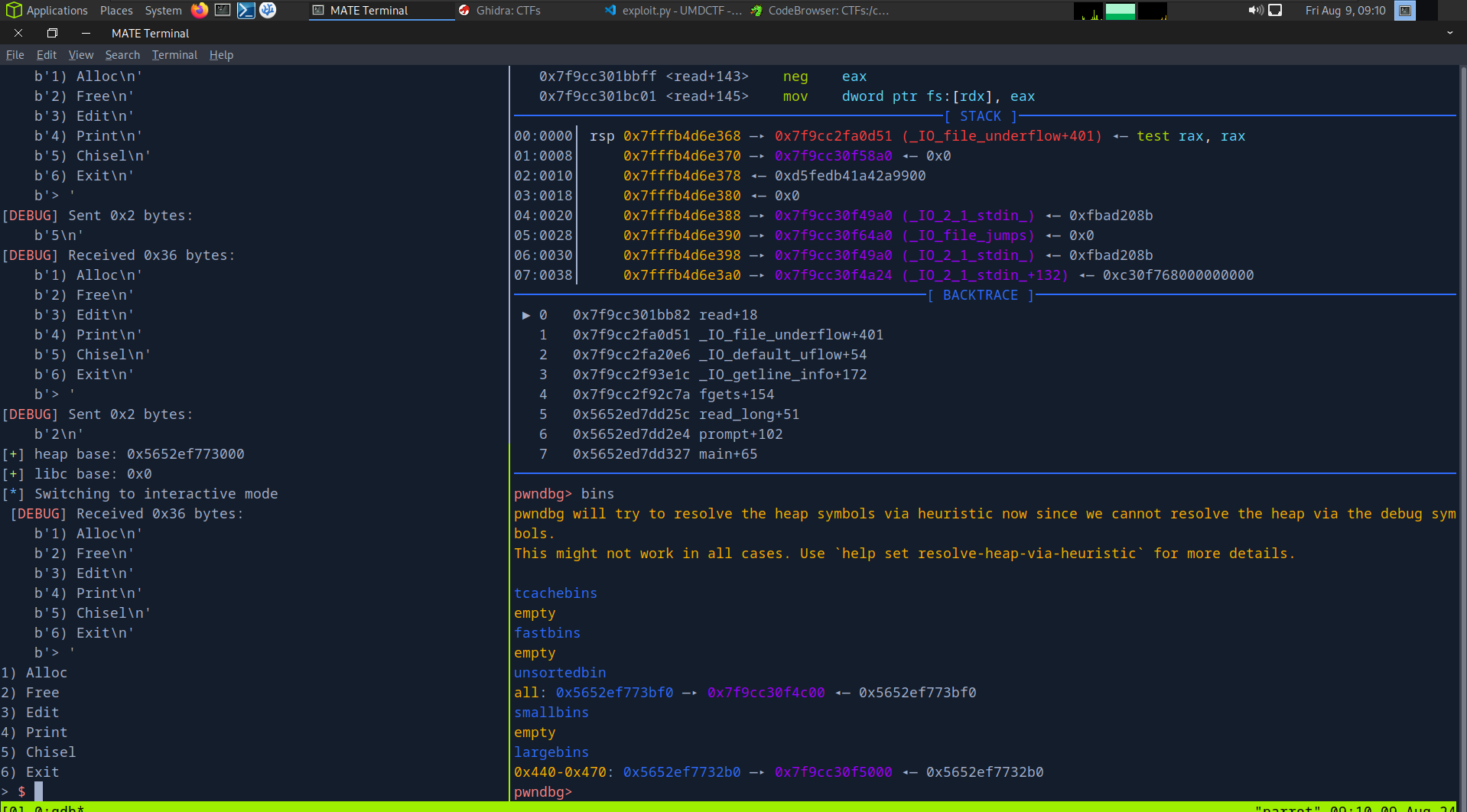The image size is (1467, 812).
Task: Open the Terminal menu
Action: click(x=174, y=55)
